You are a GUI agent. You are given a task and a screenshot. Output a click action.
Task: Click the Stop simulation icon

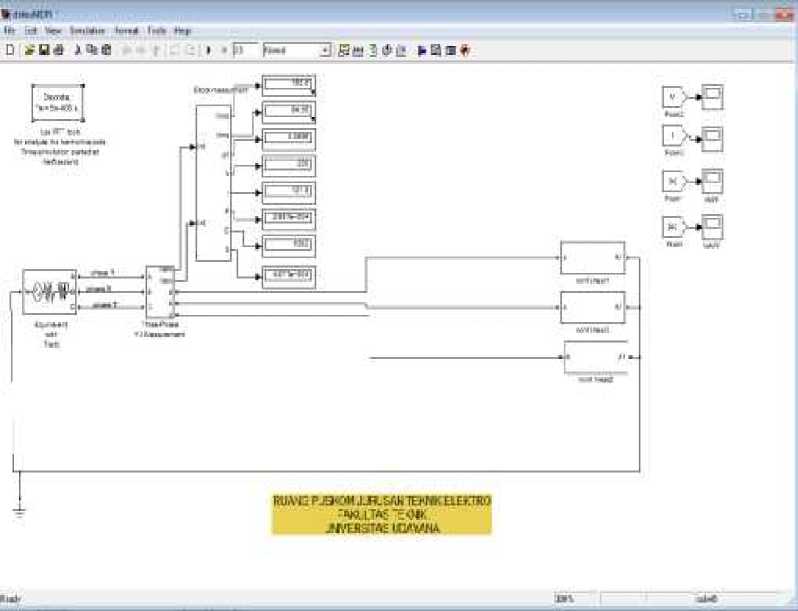click(223, 50)
